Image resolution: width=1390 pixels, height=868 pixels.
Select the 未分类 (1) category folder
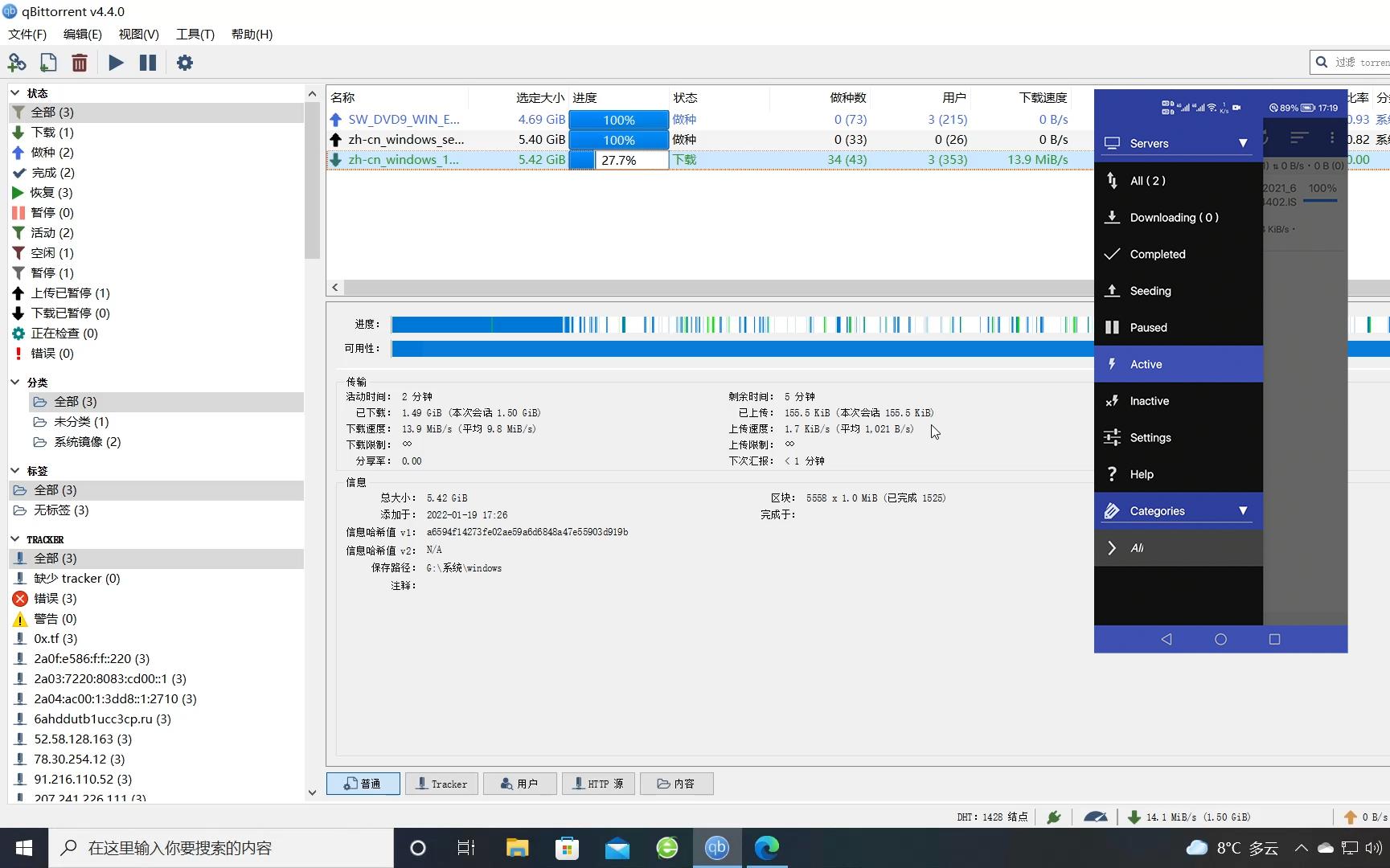tap(166, 422)
